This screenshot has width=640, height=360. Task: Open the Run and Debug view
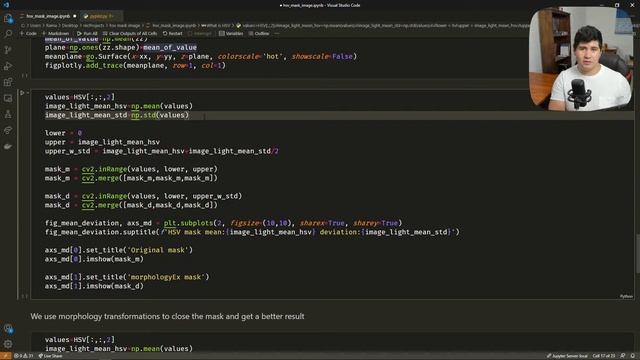8,66
